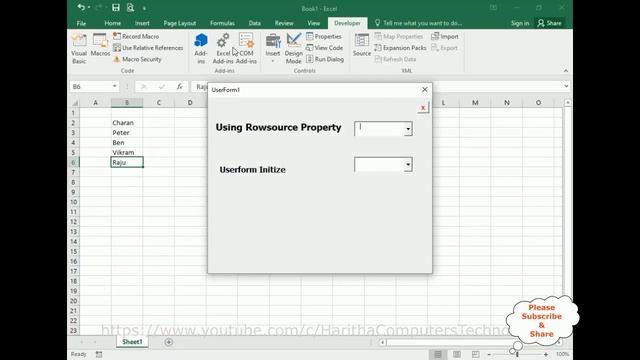This screenshot has height=360, width=640.
Task: Click Map Properties
Action: 399,36
